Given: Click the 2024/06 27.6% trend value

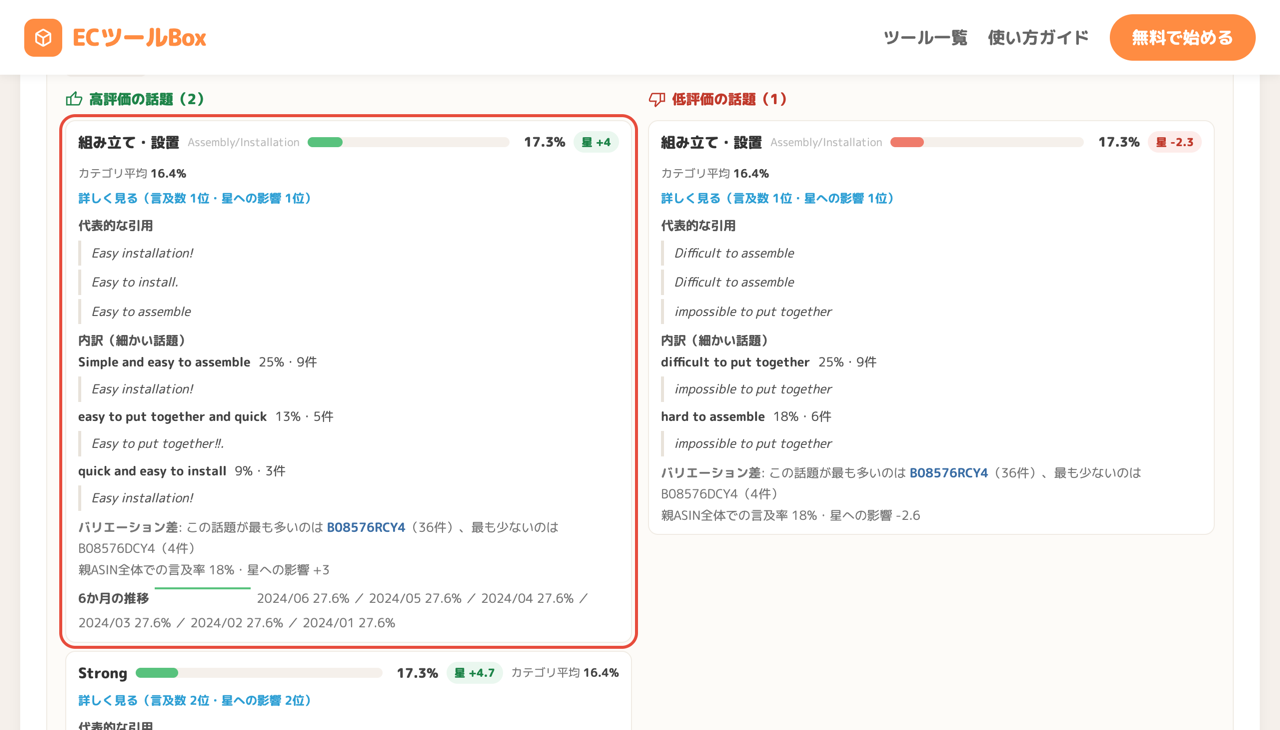Looking at the screenshot, I should pos(303,598).
